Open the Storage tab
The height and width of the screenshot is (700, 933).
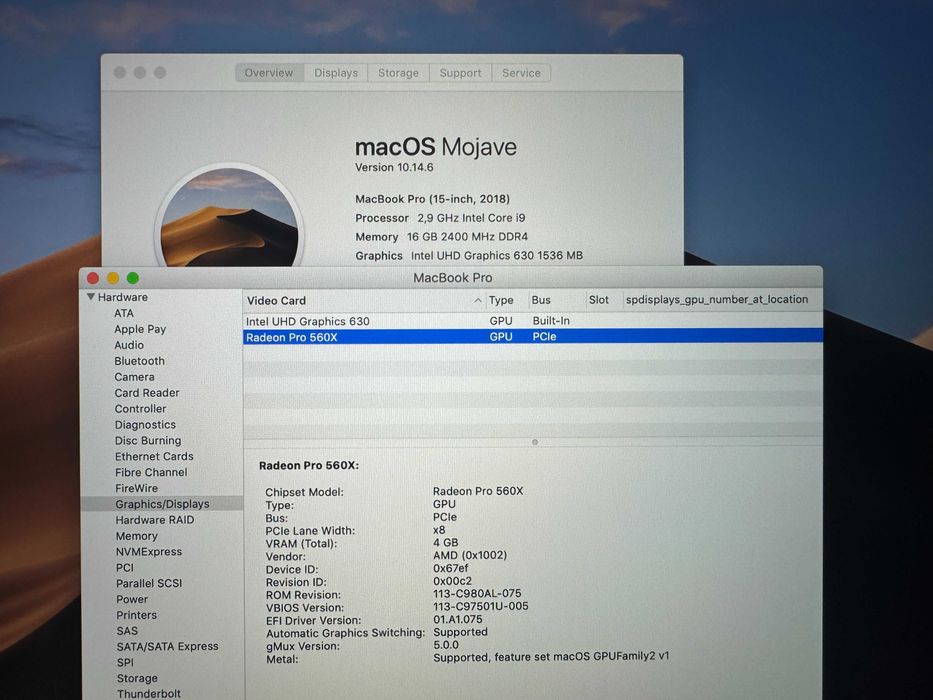click(398, 73)
